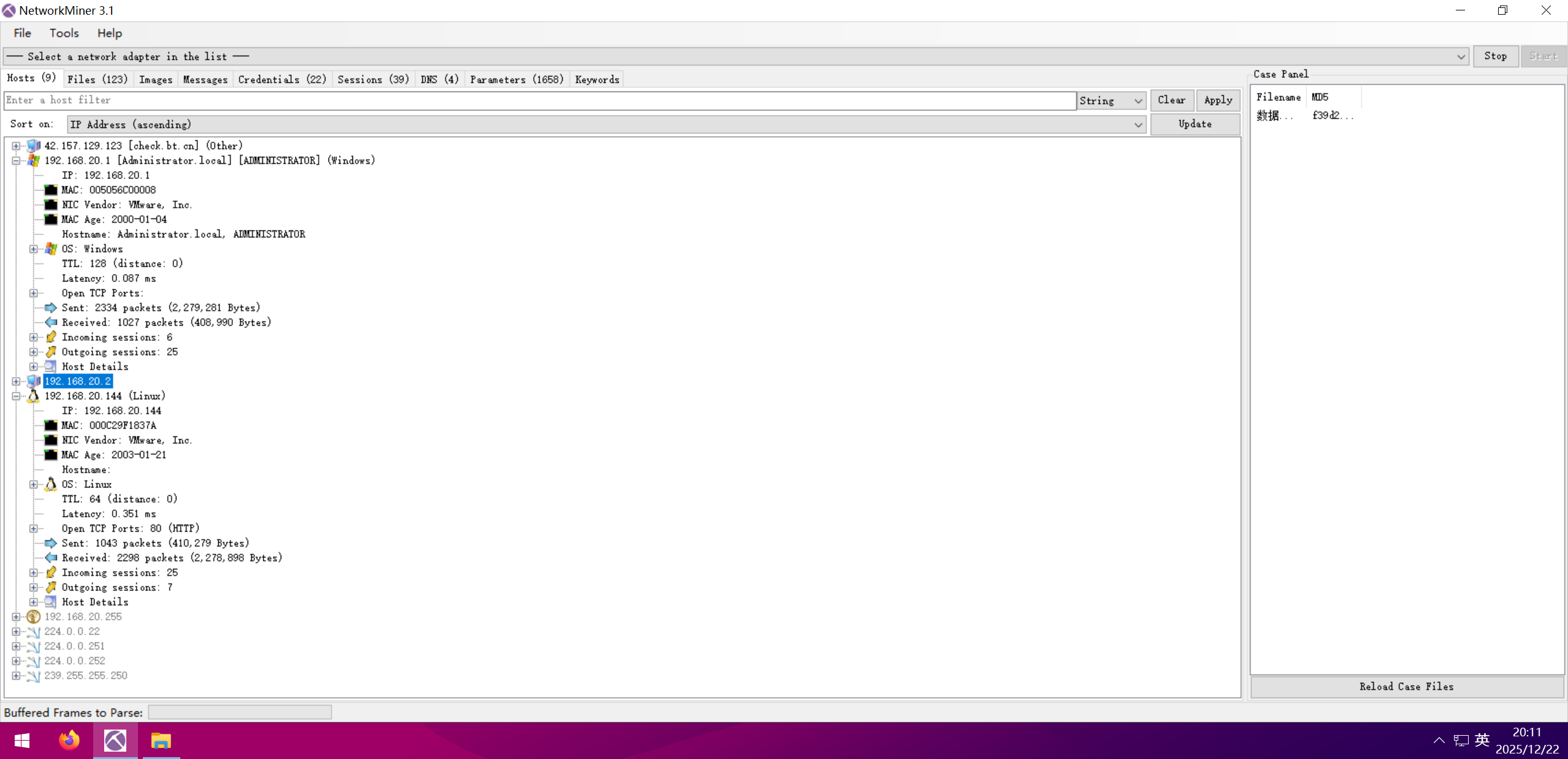Viewport: 1568px width, 759px height.
Task: Switch to the Messages tab
Action: tap(205, 80)
